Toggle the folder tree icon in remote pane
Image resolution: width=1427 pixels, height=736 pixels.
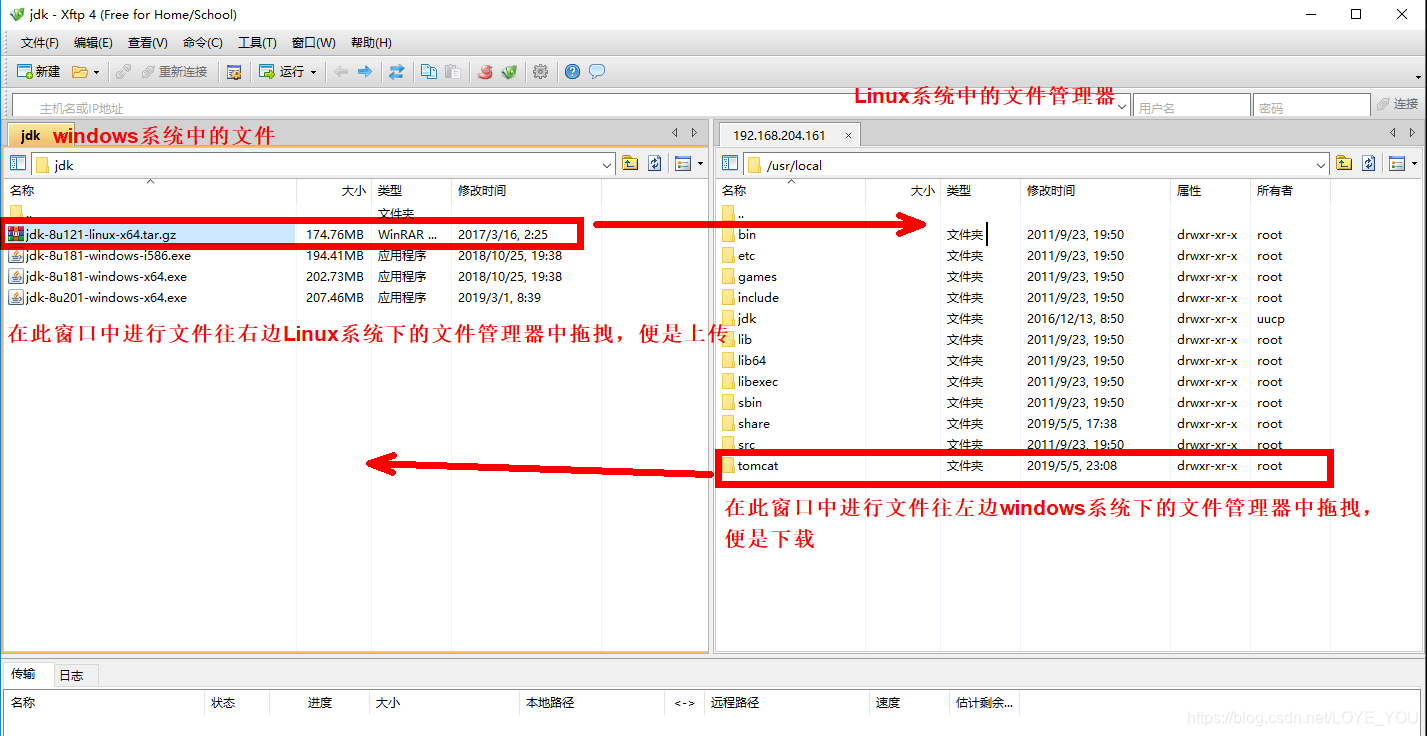coord(730,164)
